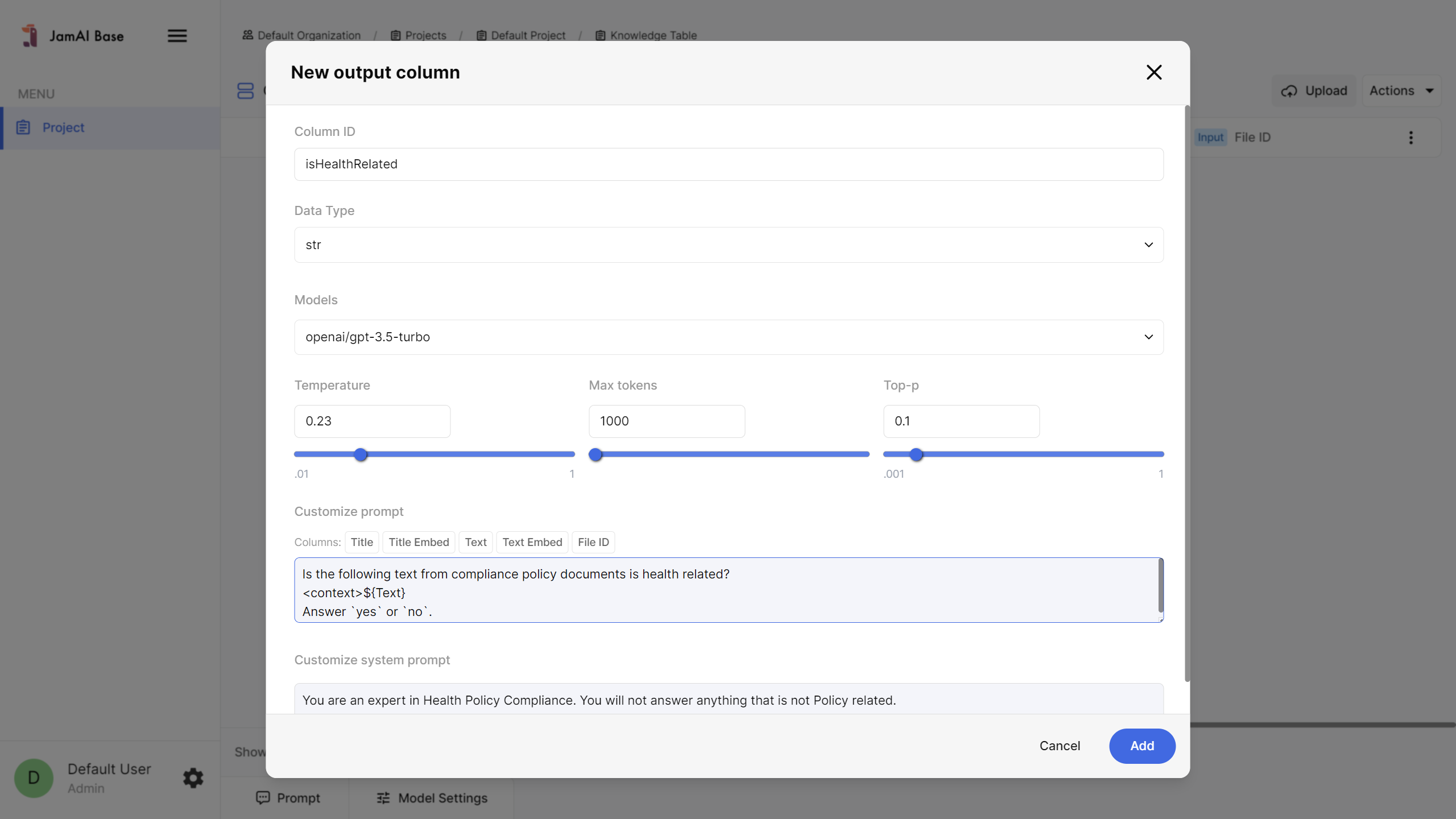Open settings via the gear icon
Image resolution: width=1456 pixels, height=819 pixels.
(x=193, y=777)
